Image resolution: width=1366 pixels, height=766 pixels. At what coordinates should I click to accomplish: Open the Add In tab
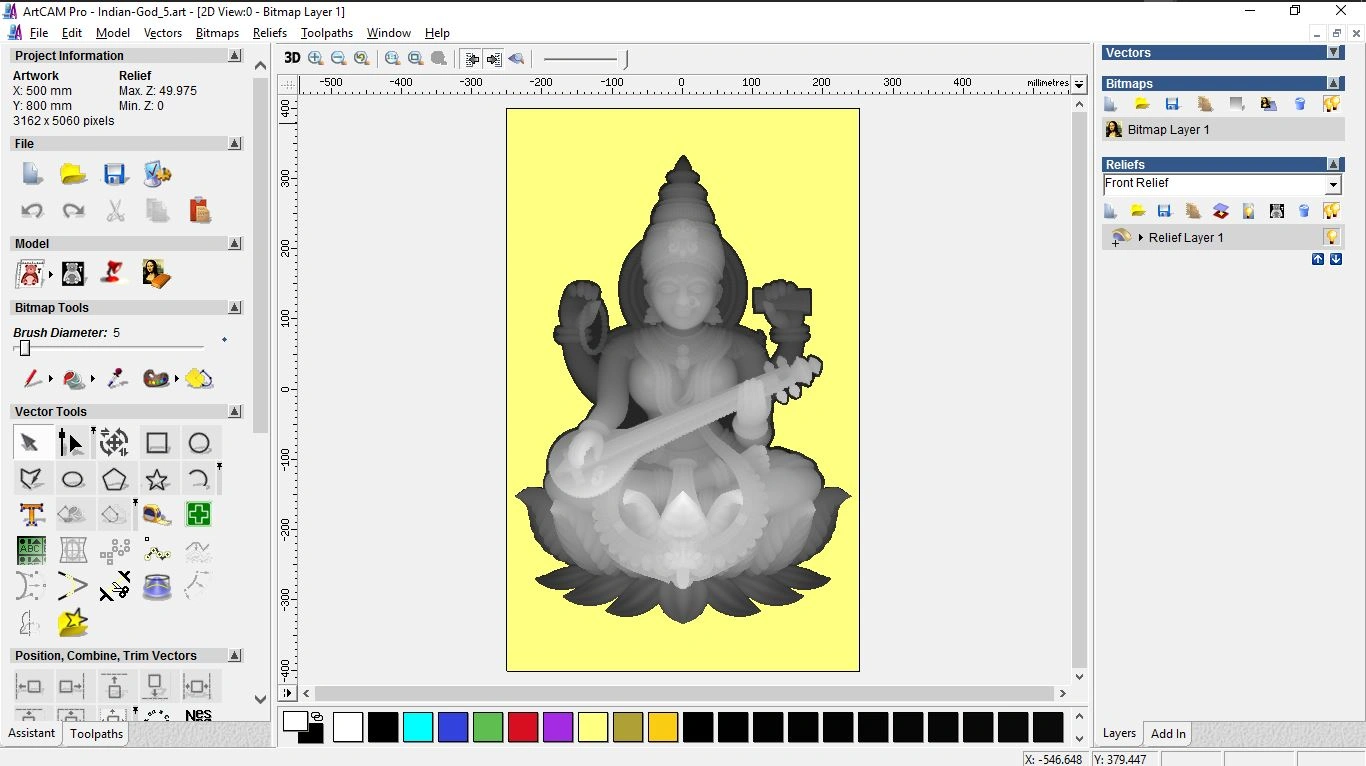click(1167, 734)
